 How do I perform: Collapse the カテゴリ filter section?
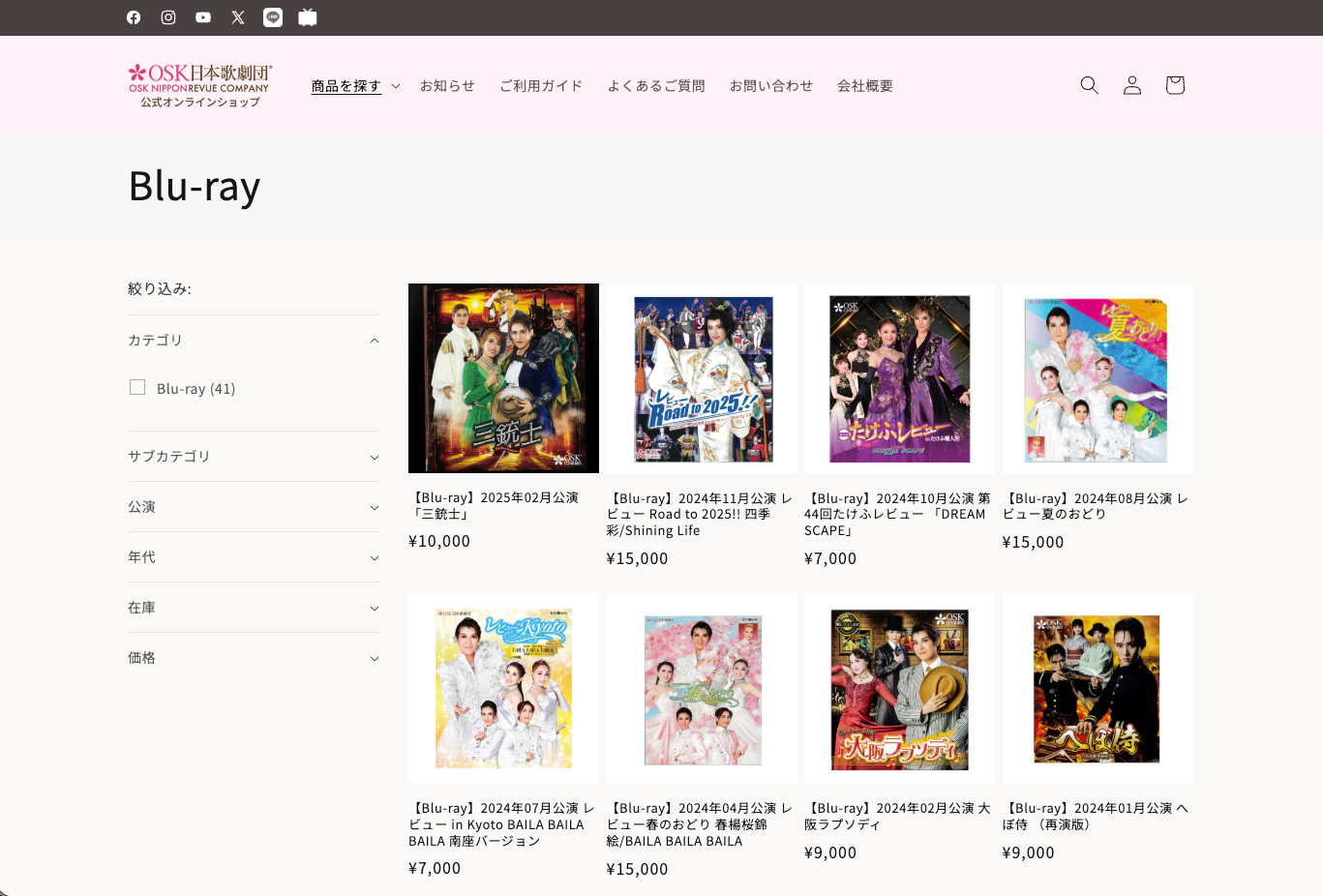pyautogui.click(x=374, y=341)
